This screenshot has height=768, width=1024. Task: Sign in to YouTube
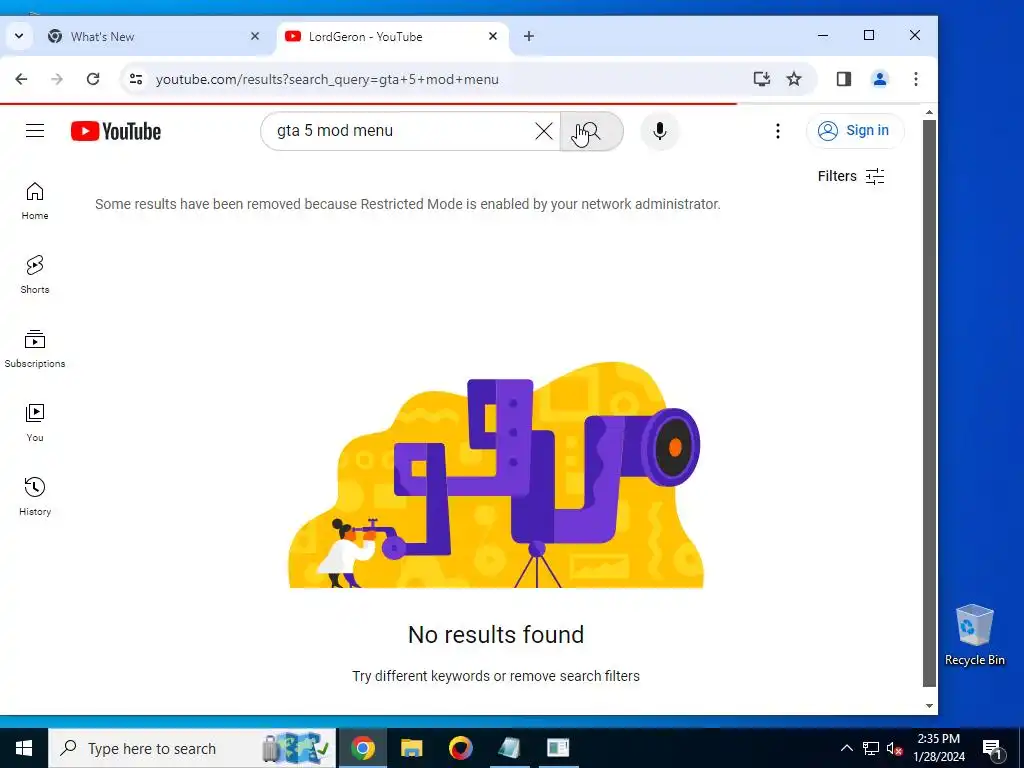[855, 131]
